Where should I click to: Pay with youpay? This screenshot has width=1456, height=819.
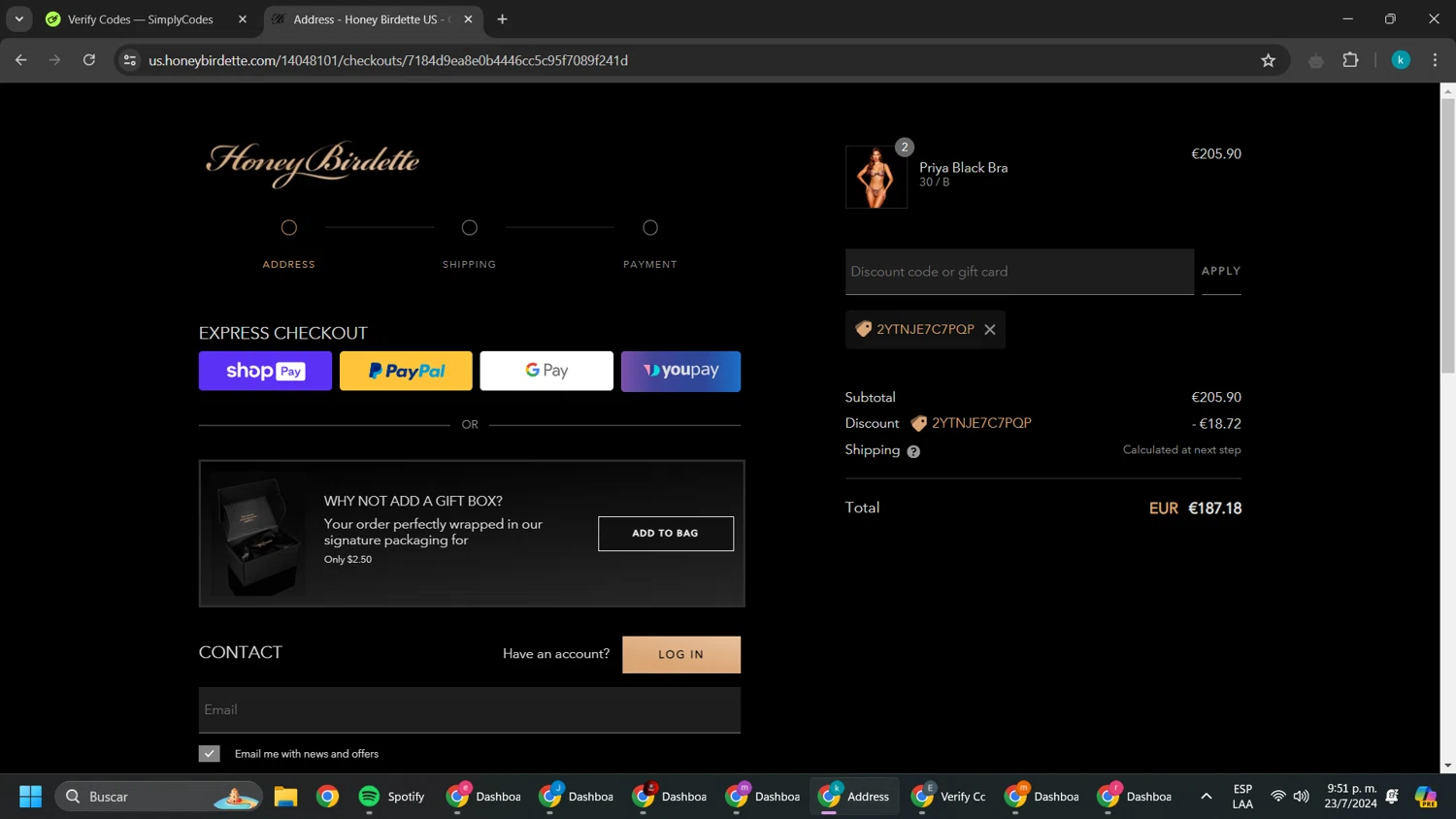(680, 371)
